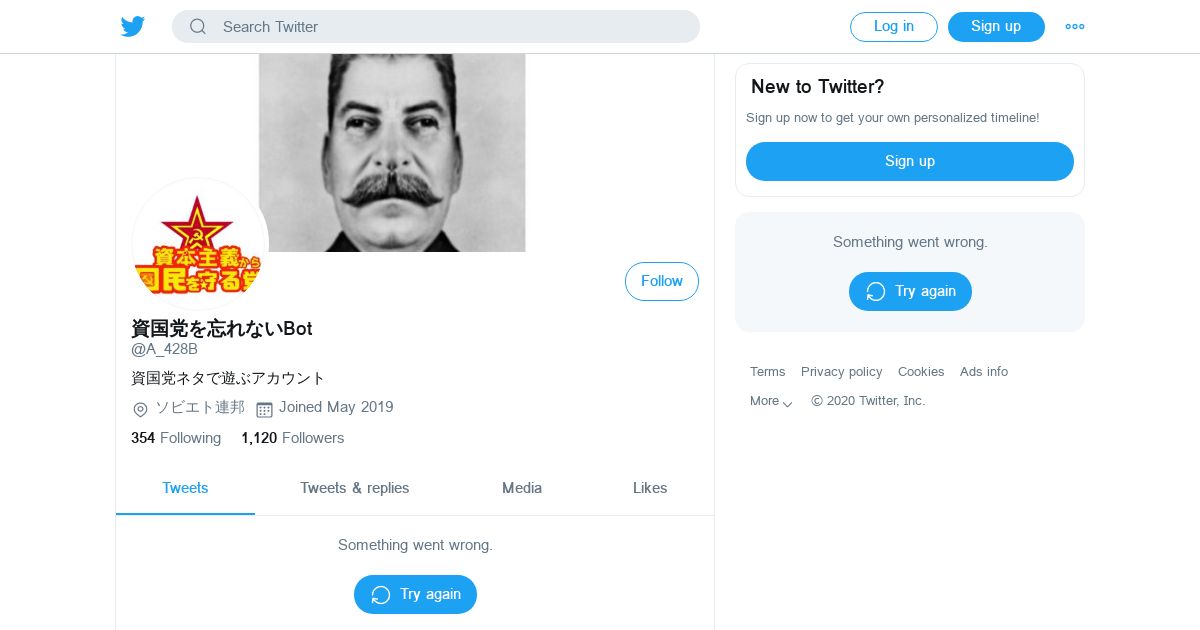Select the Tweets tab

click(x=185, y=488)
